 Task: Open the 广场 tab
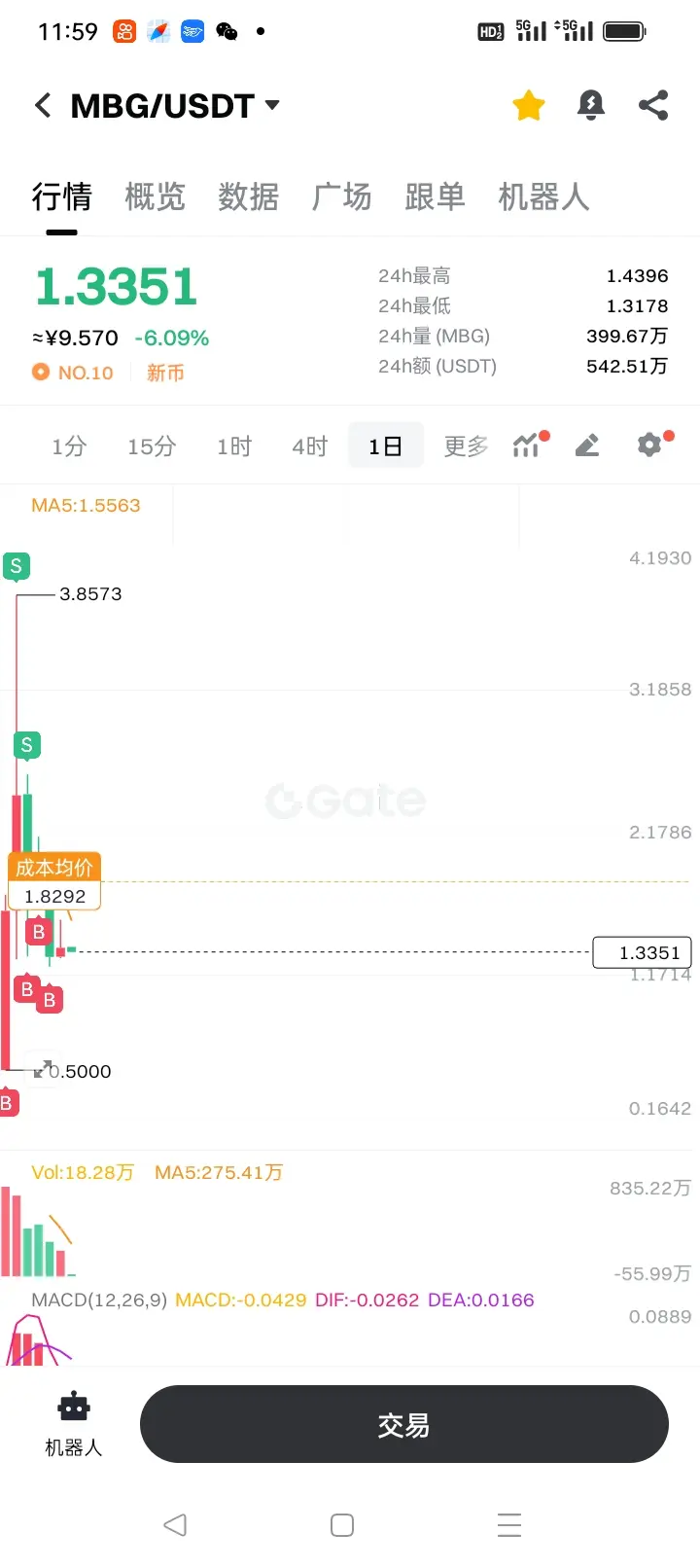[x=341, y=196]
